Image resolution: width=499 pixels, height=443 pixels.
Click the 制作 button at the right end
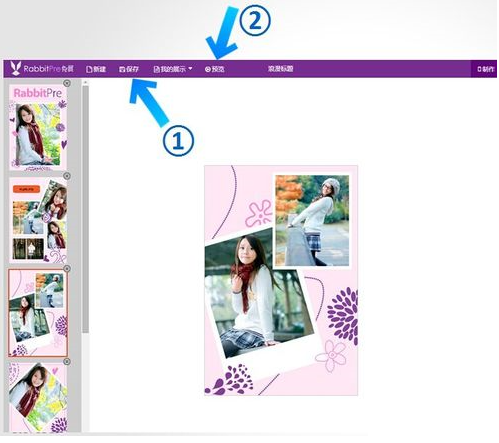[x=485, y=69]
